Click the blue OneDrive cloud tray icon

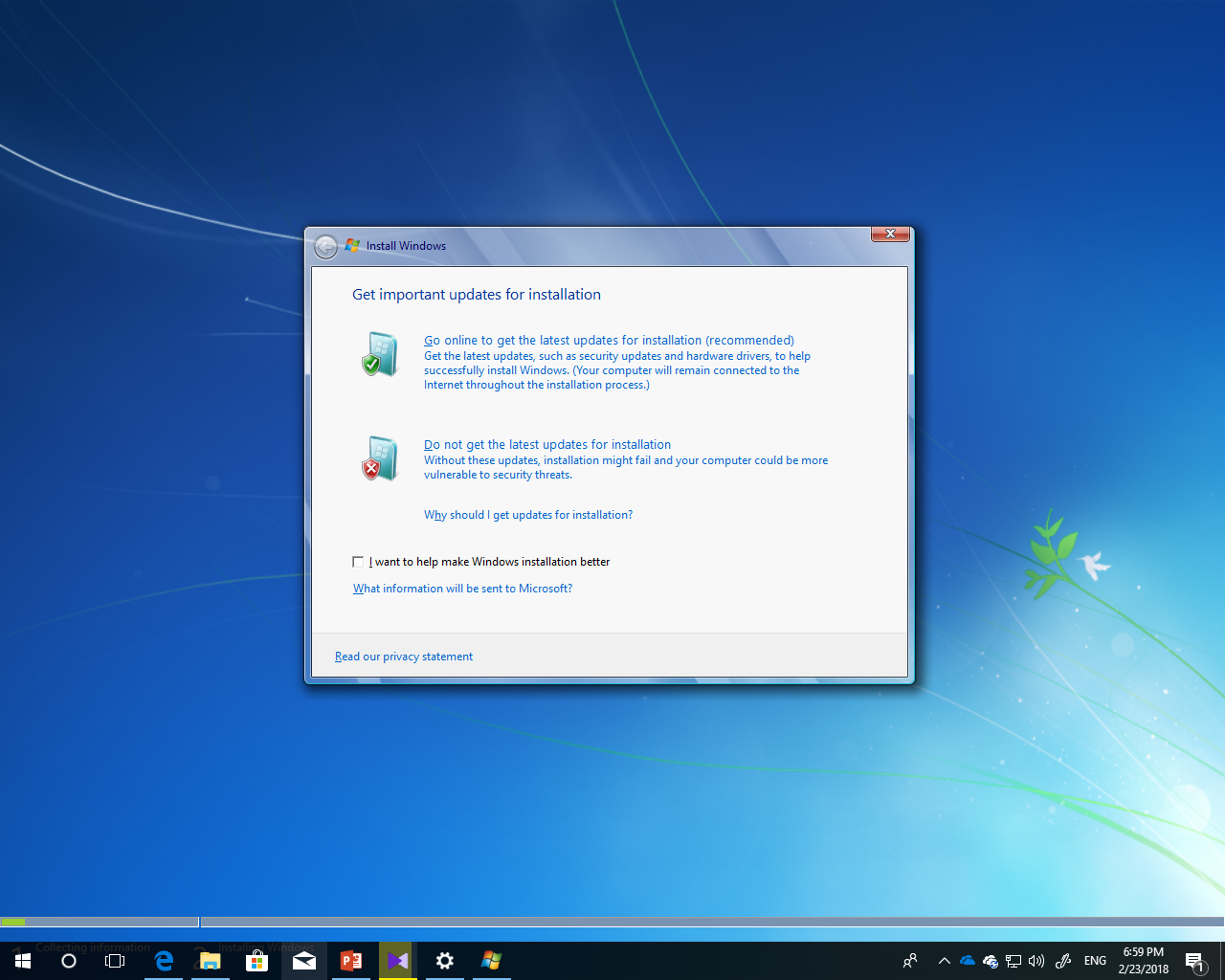click(x=968, y=961)
